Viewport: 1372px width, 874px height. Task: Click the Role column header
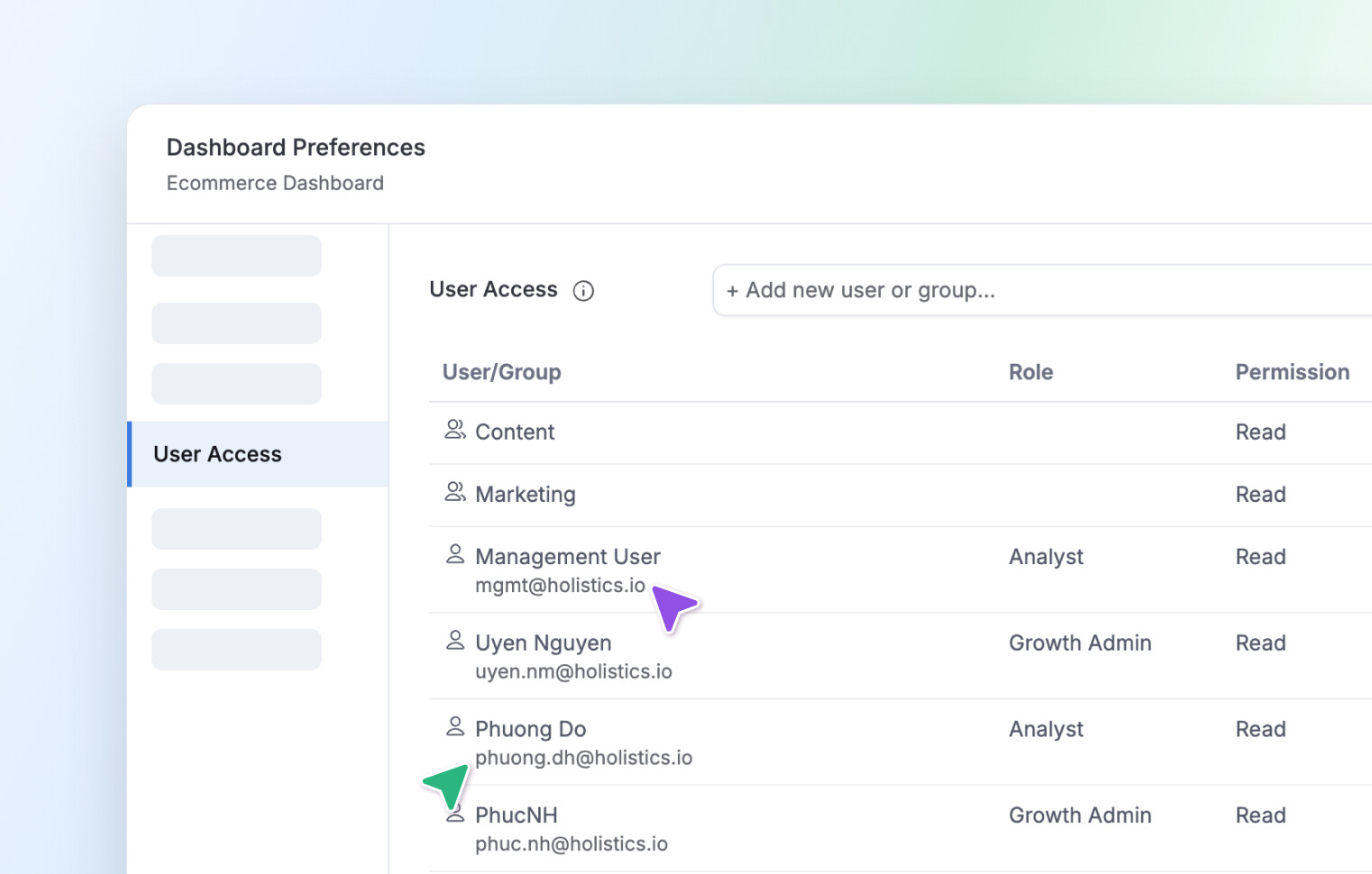[x=1030, y=372]
